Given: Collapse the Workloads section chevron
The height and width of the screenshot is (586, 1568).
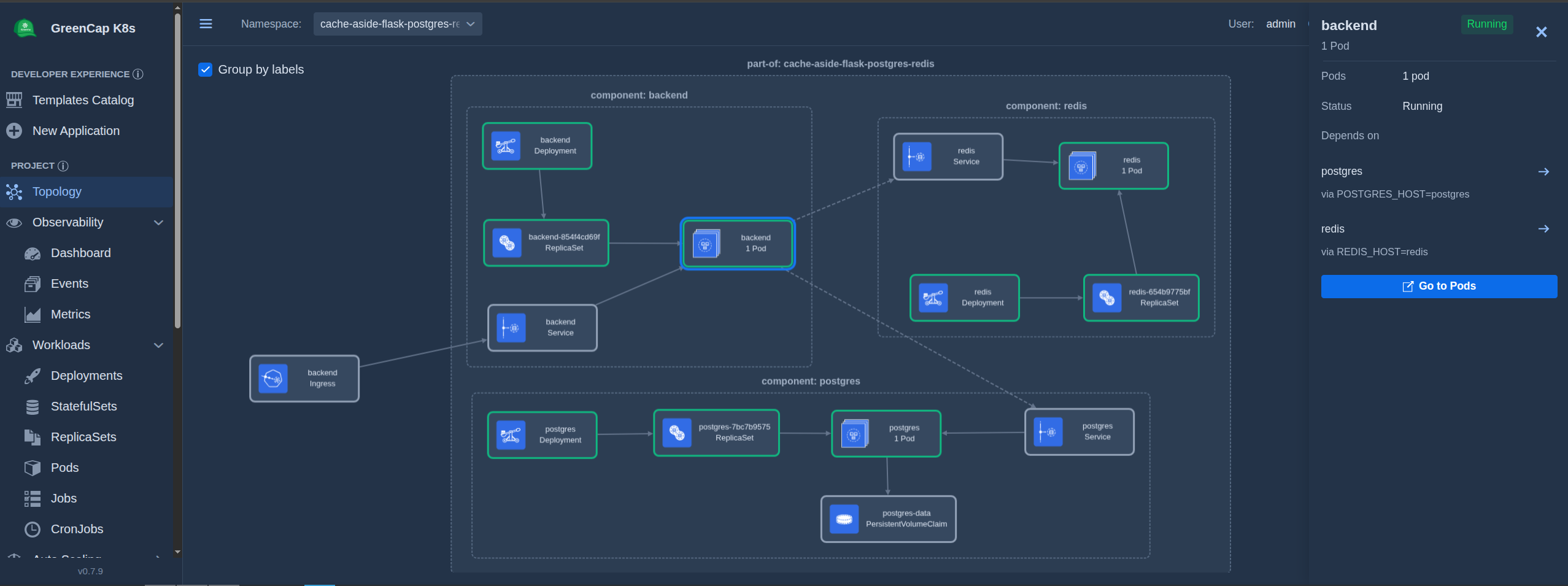Looking at the screenshot, I should coord(159,345).
